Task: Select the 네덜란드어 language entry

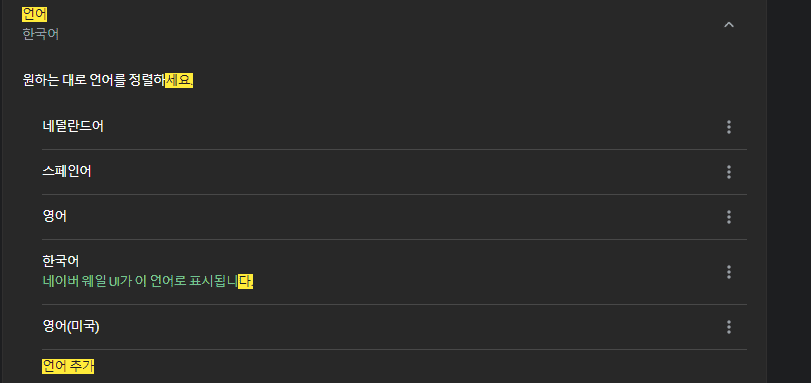Action: [x=73, y=126]
